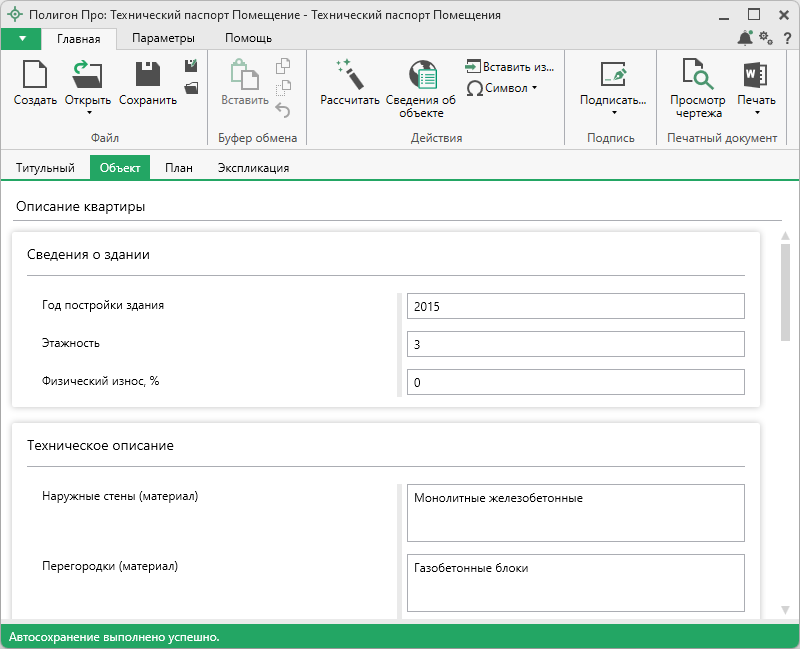The image size is (800, 649).
Task: Open the План tab
Action: click(x=179, y=168)
